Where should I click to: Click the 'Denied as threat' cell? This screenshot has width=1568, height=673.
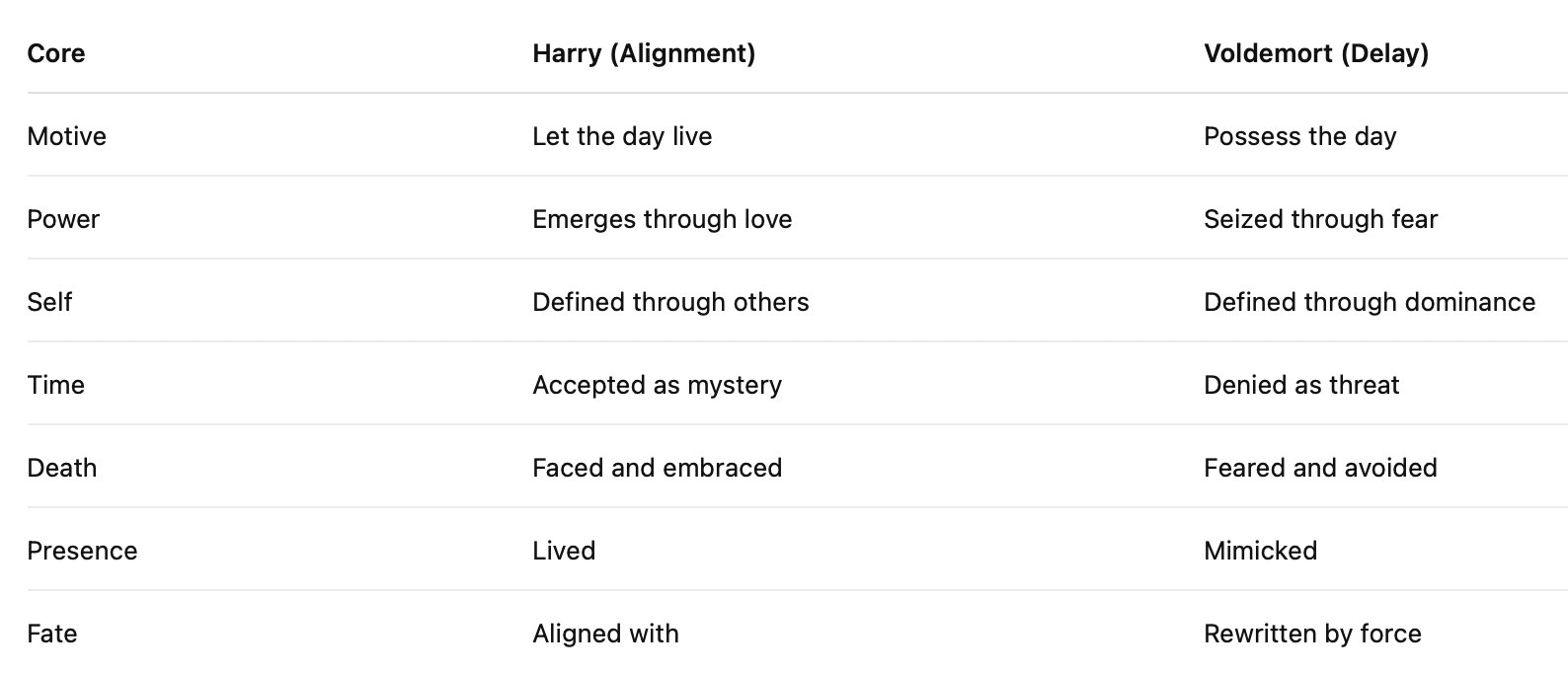point(1301,385)
